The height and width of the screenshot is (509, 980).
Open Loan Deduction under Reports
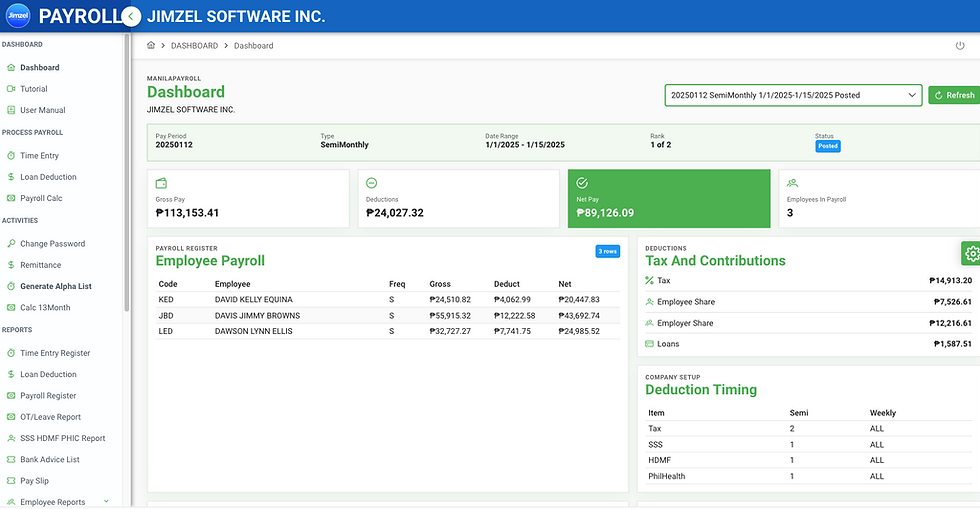(48, 375)
